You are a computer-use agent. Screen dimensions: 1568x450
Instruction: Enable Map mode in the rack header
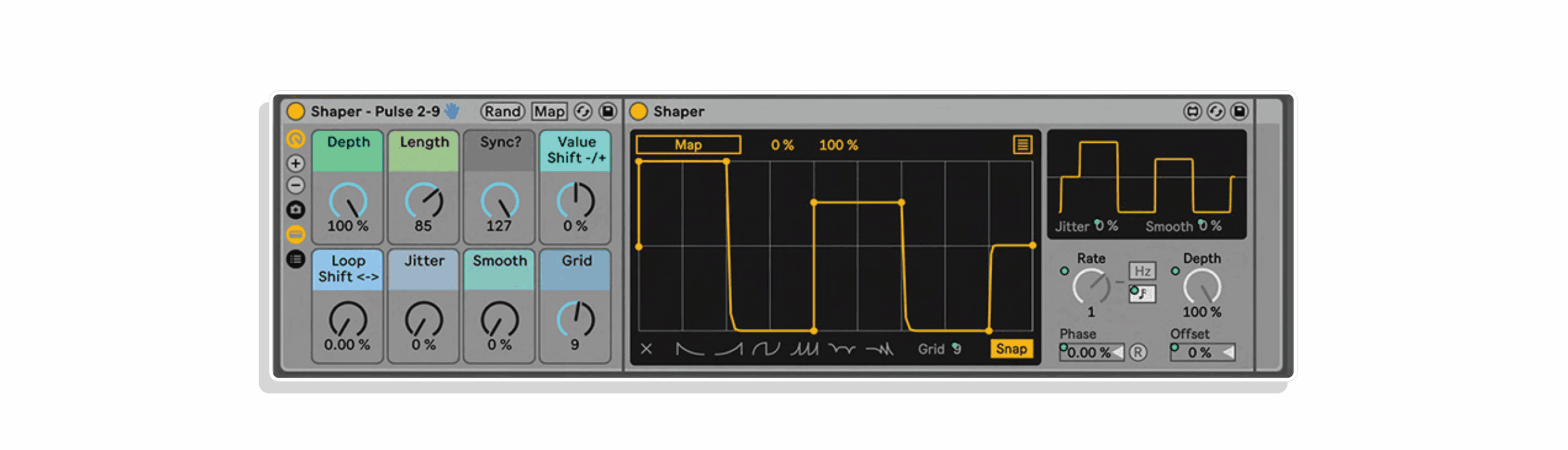pyautogui.click(x=549, y=111)
